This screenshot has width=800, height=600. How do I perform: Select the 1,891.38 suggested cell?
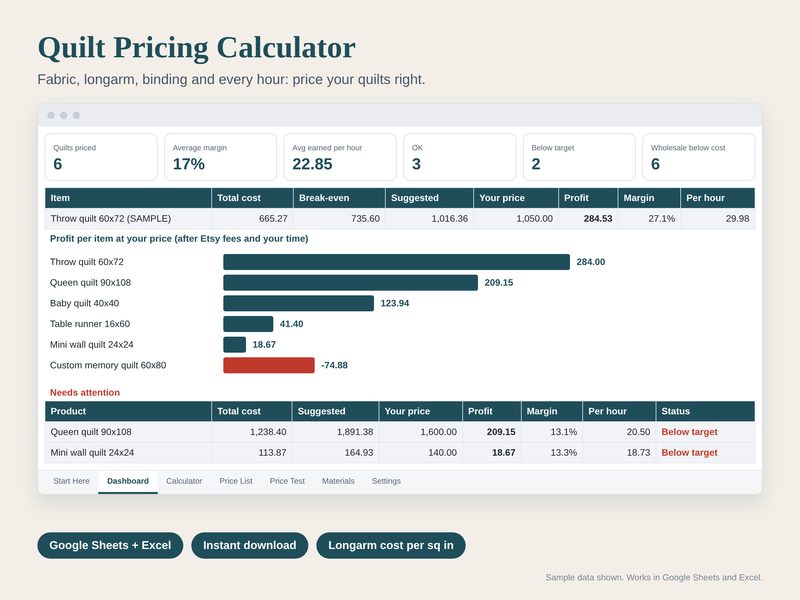(336, 432)
